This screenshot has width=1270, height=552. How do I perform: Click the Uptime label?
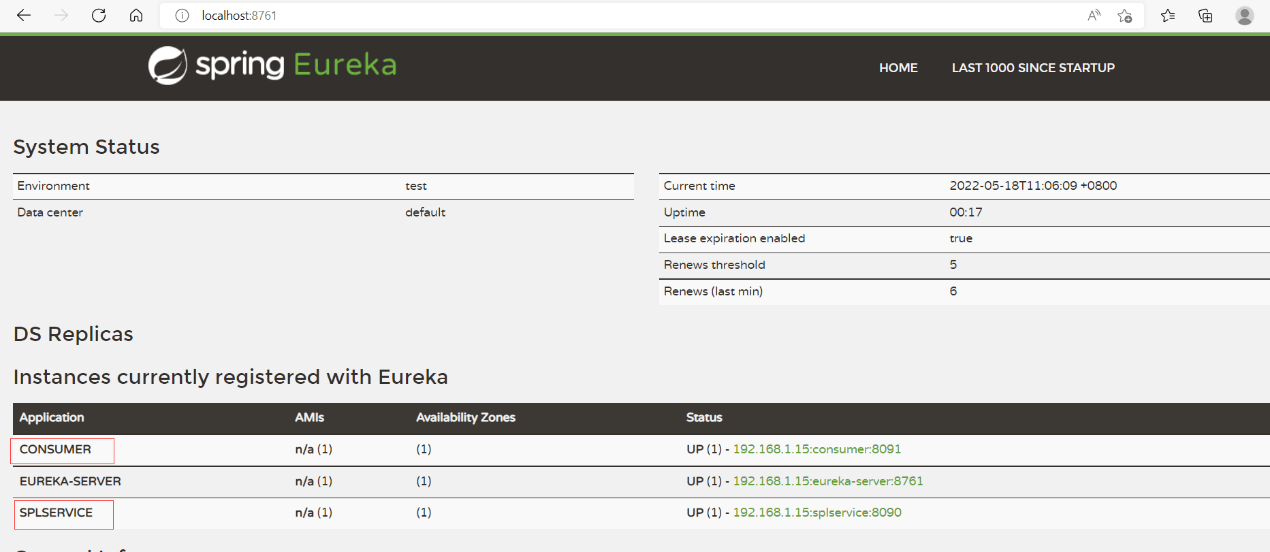(x=685, y=212)
